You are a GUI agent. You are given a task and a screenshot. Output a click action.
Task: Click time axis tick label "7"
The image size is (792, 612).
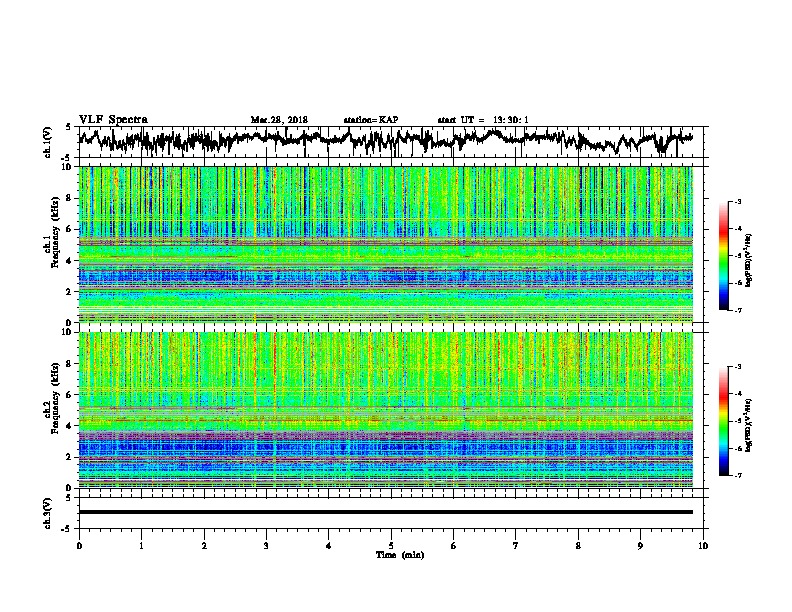(516, 545)
